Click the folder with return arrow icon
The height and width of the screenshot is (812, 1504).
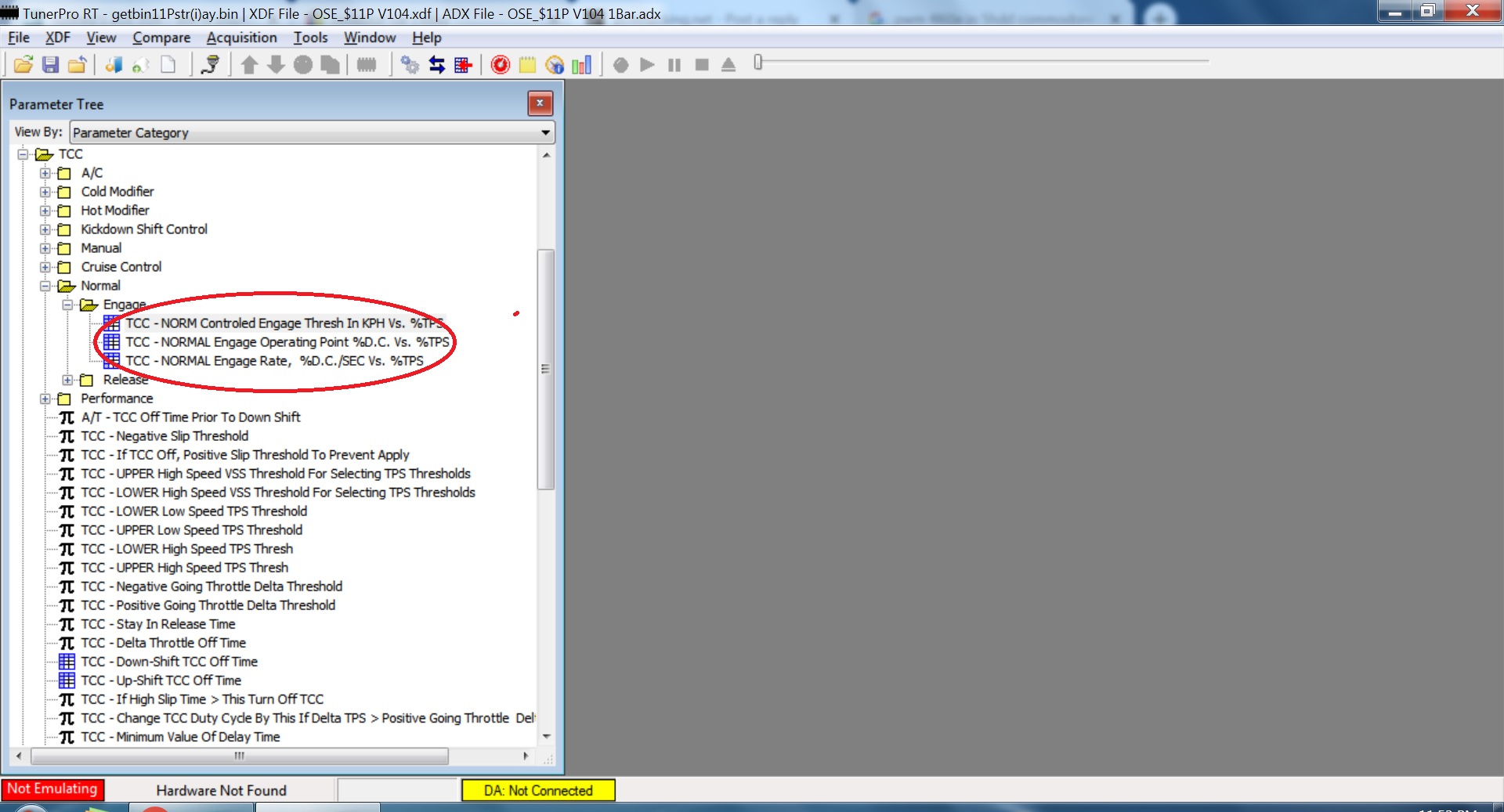coord(77,65)
